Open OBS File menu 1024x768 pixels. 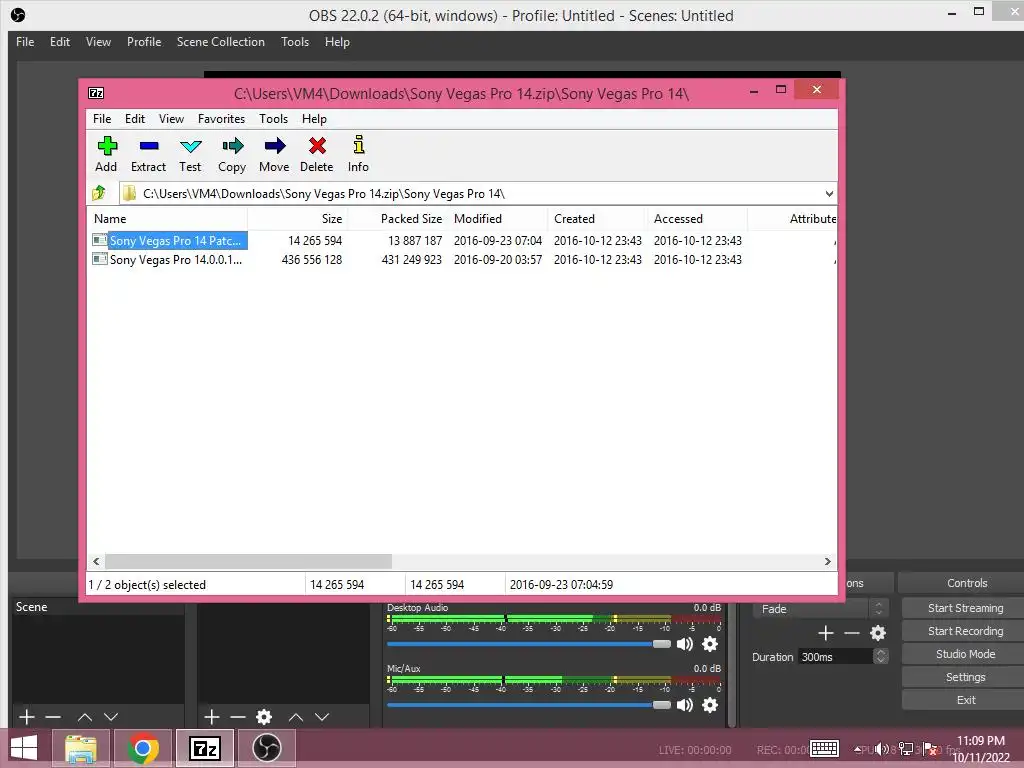(x=25, y=42)
